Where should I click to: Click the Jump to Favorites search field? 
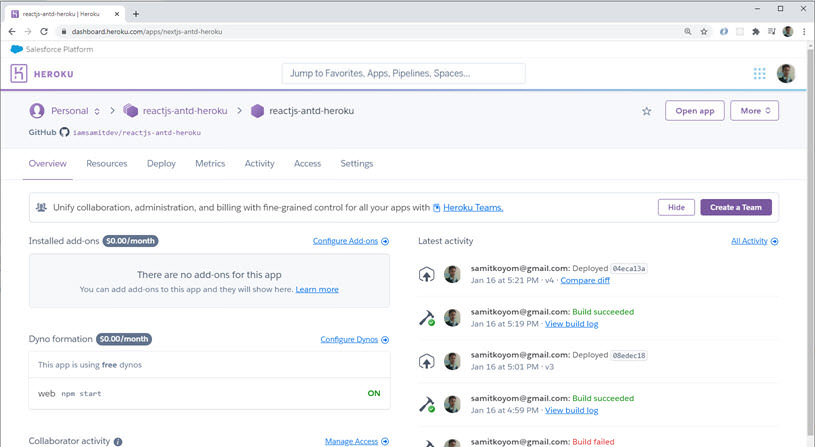click(403, 73)
